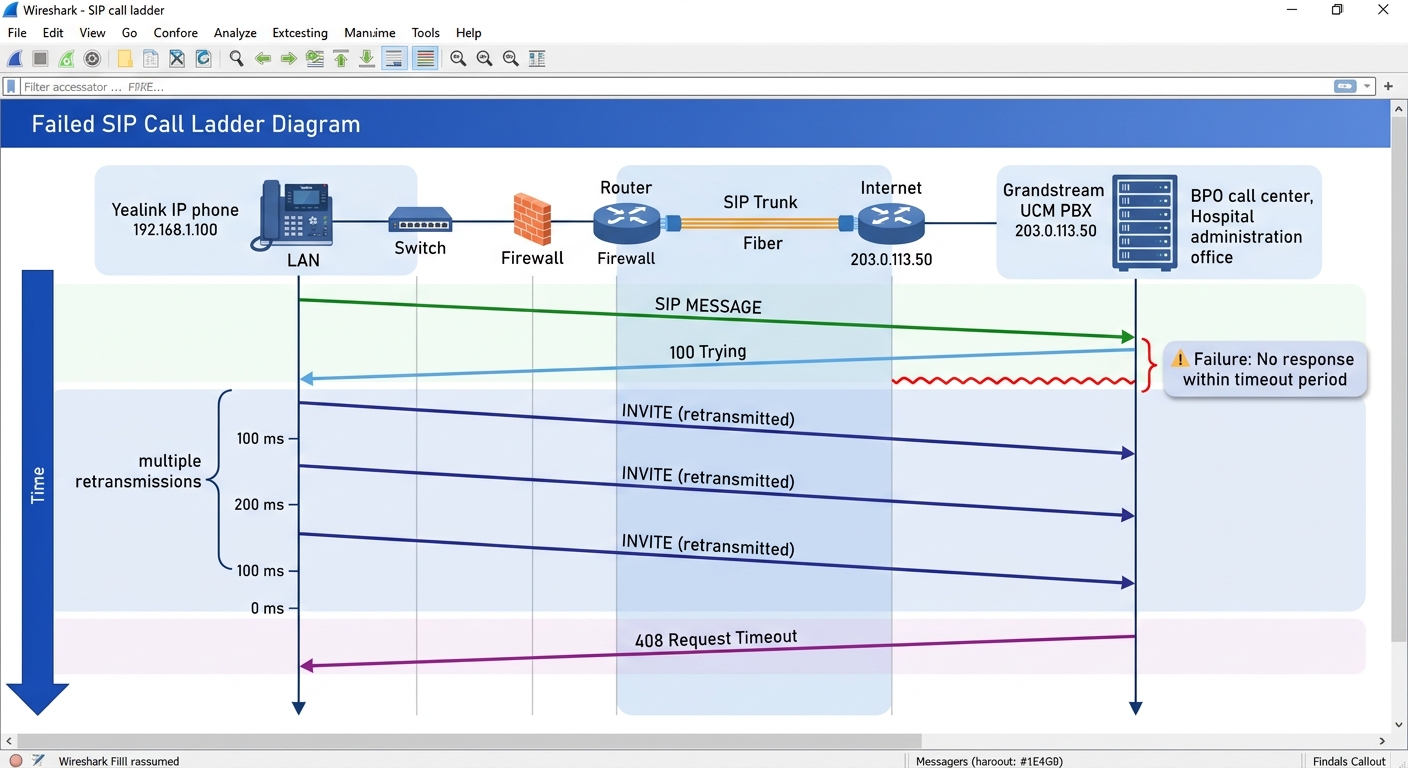Expand the recent filters dropdown arrow
1408x768 pixels.
coord(1367,87)
